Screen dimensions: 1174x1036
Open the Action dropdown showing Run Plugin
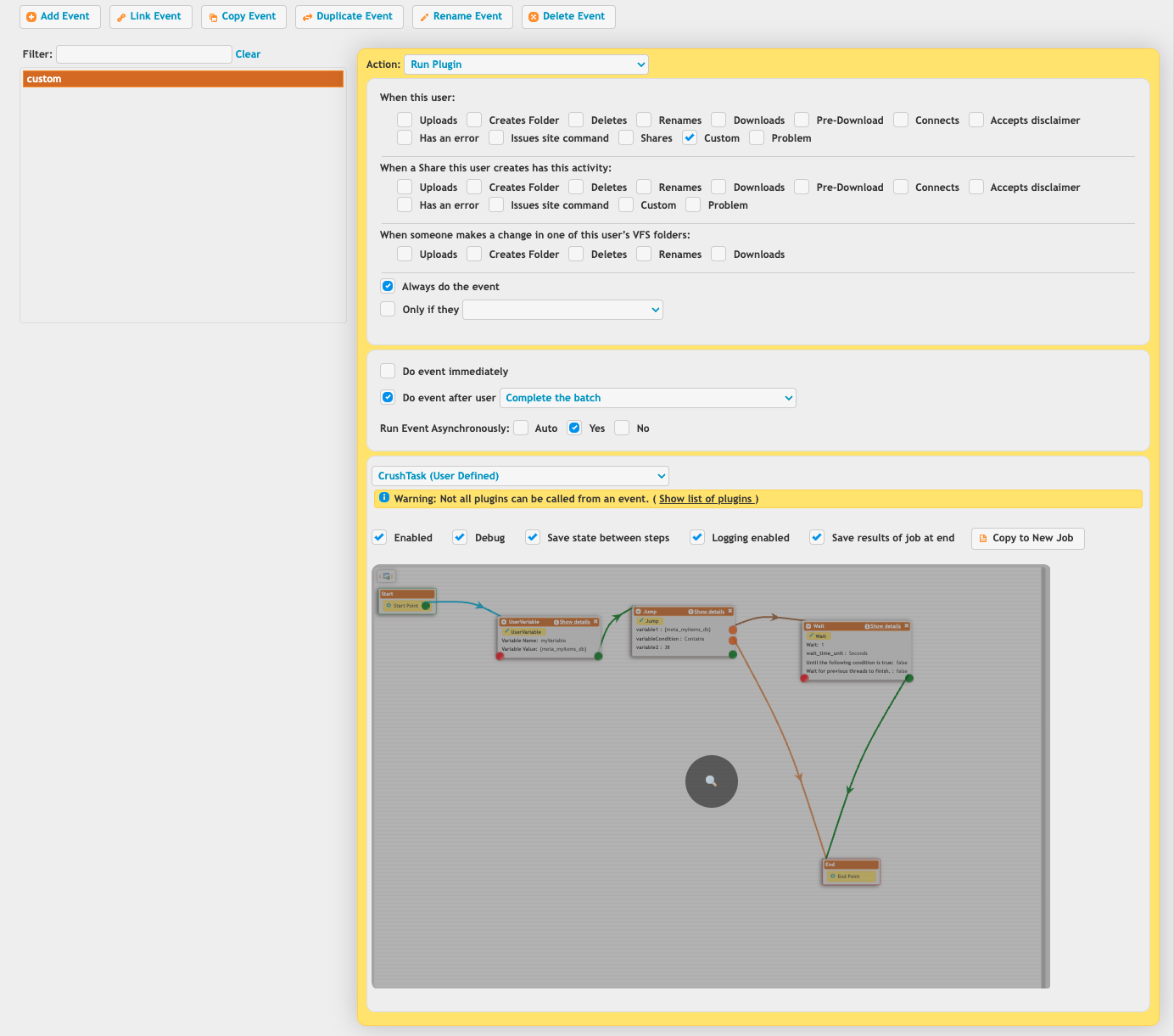pyautogui.click(x=526, y=64)
